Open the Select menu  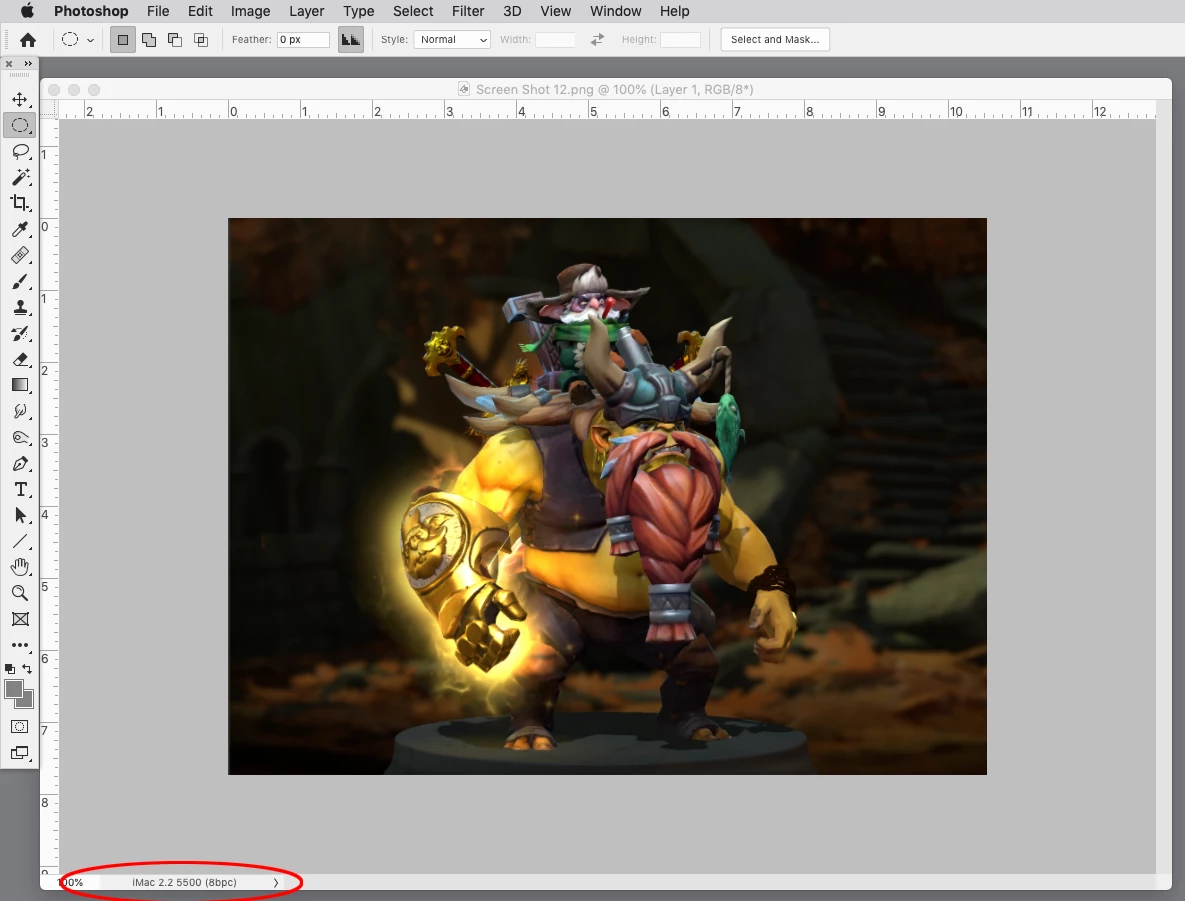(413, 11)
